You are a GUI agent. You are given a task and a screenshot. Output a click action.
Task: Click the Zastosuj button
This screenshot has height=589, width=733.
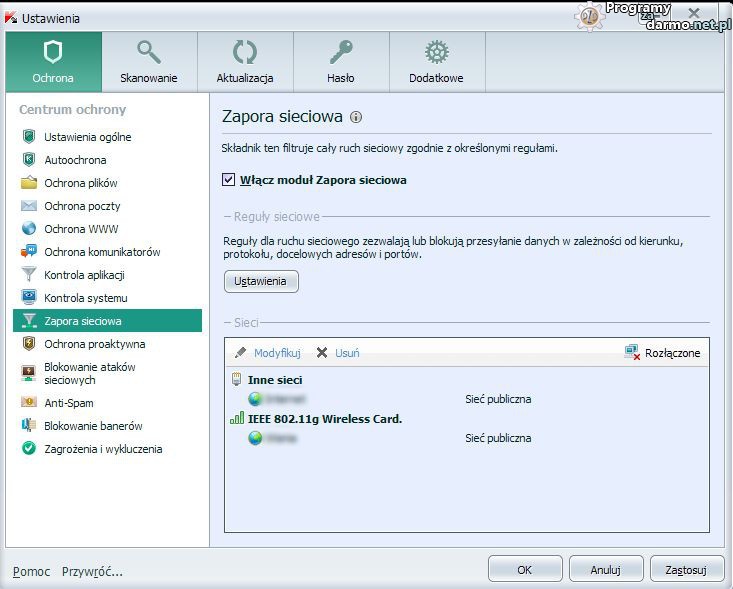687,569
